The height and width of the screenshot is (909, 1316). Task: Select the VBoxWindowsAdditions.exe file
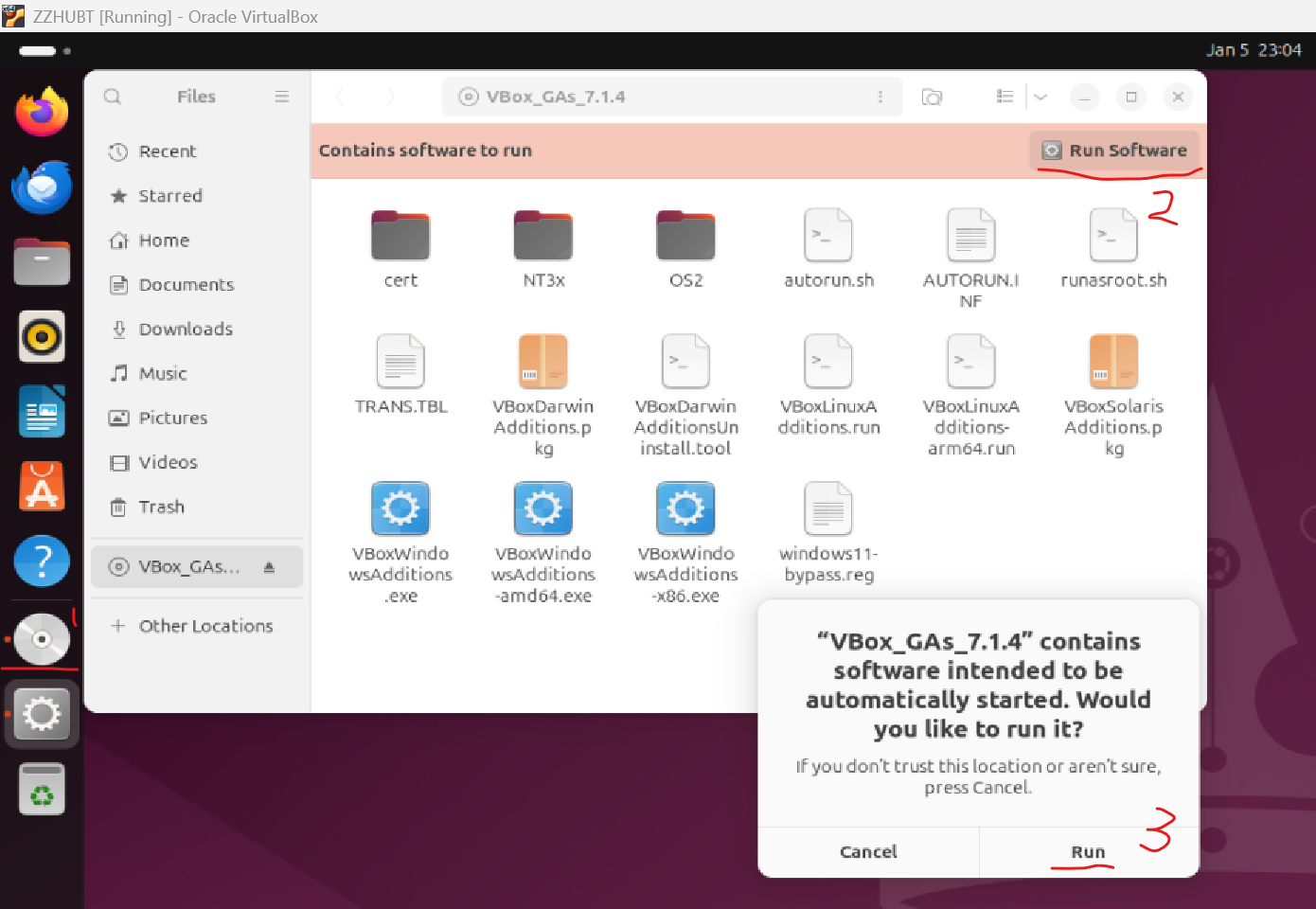400,544
